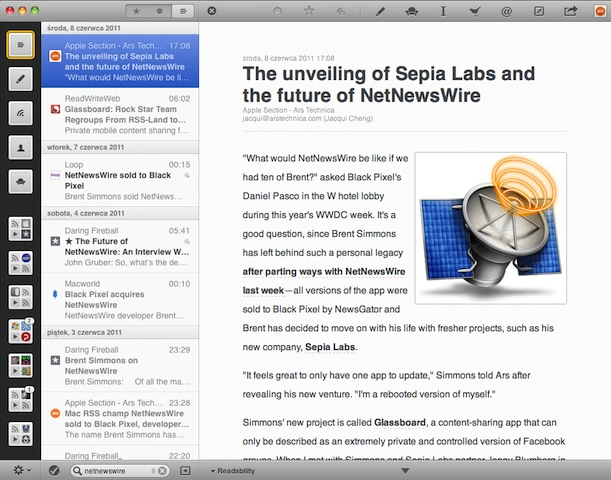Clear the netnewswire search text
The image size is (611, 480).
[162, 471]
